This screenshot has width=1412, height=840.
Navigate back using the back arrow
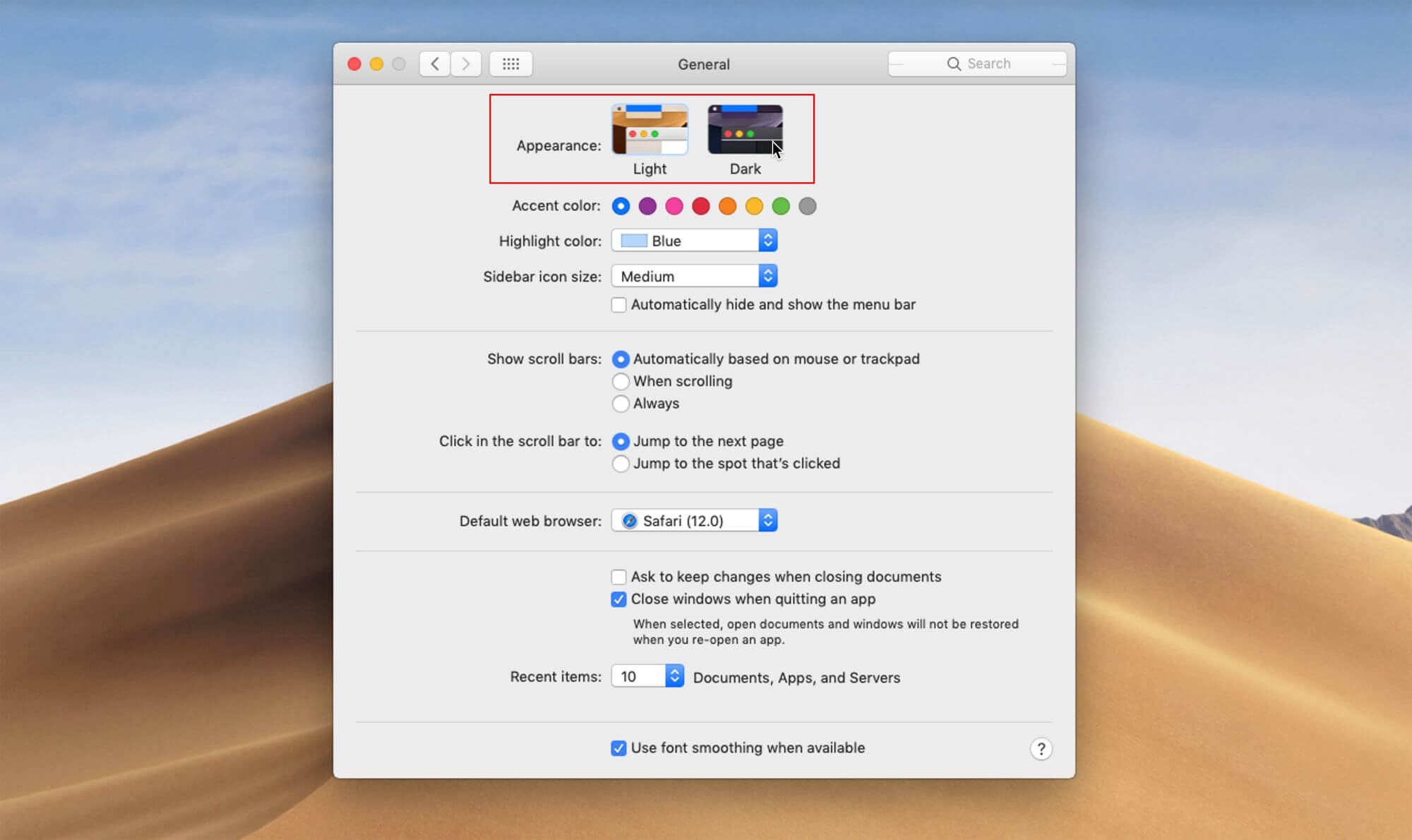(434, 64)
